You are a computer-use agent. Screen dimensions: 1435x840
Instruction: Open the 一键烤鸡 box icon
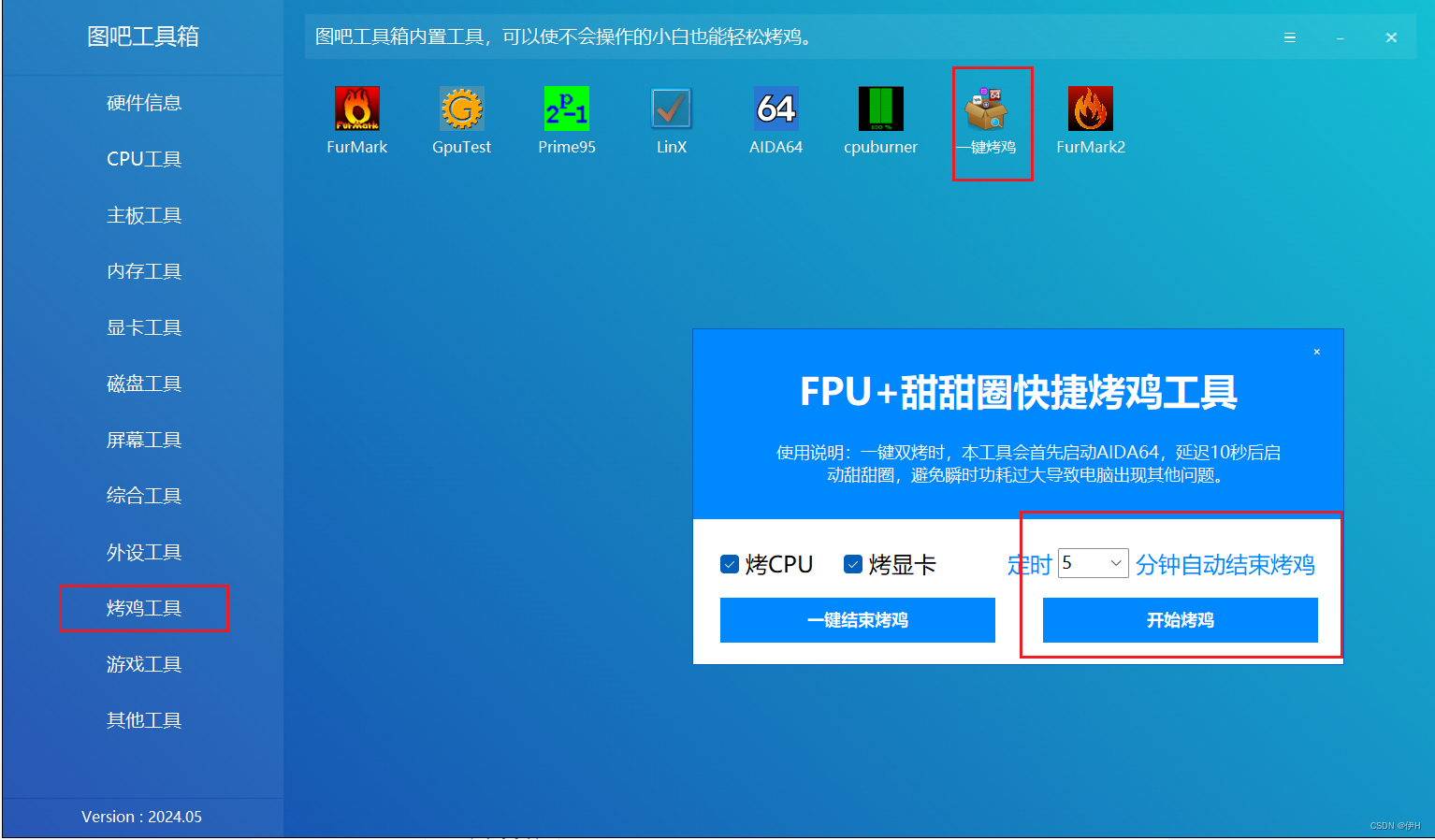point(987,109)
